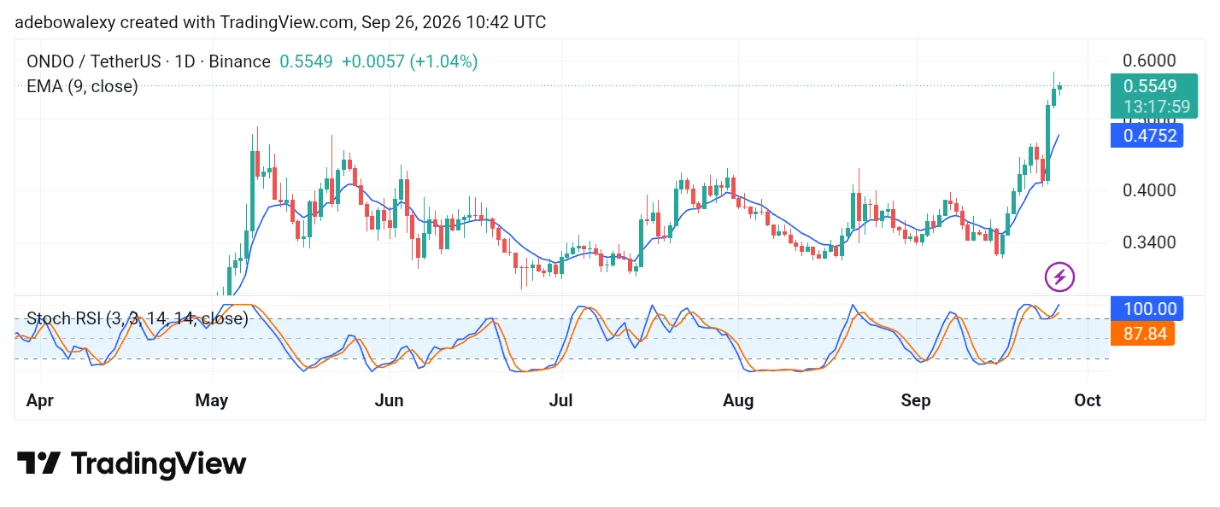Click the ONDO / TetherUS symbol title
The width and height of the screenshot is (1220, 507).
click(149, 61)
